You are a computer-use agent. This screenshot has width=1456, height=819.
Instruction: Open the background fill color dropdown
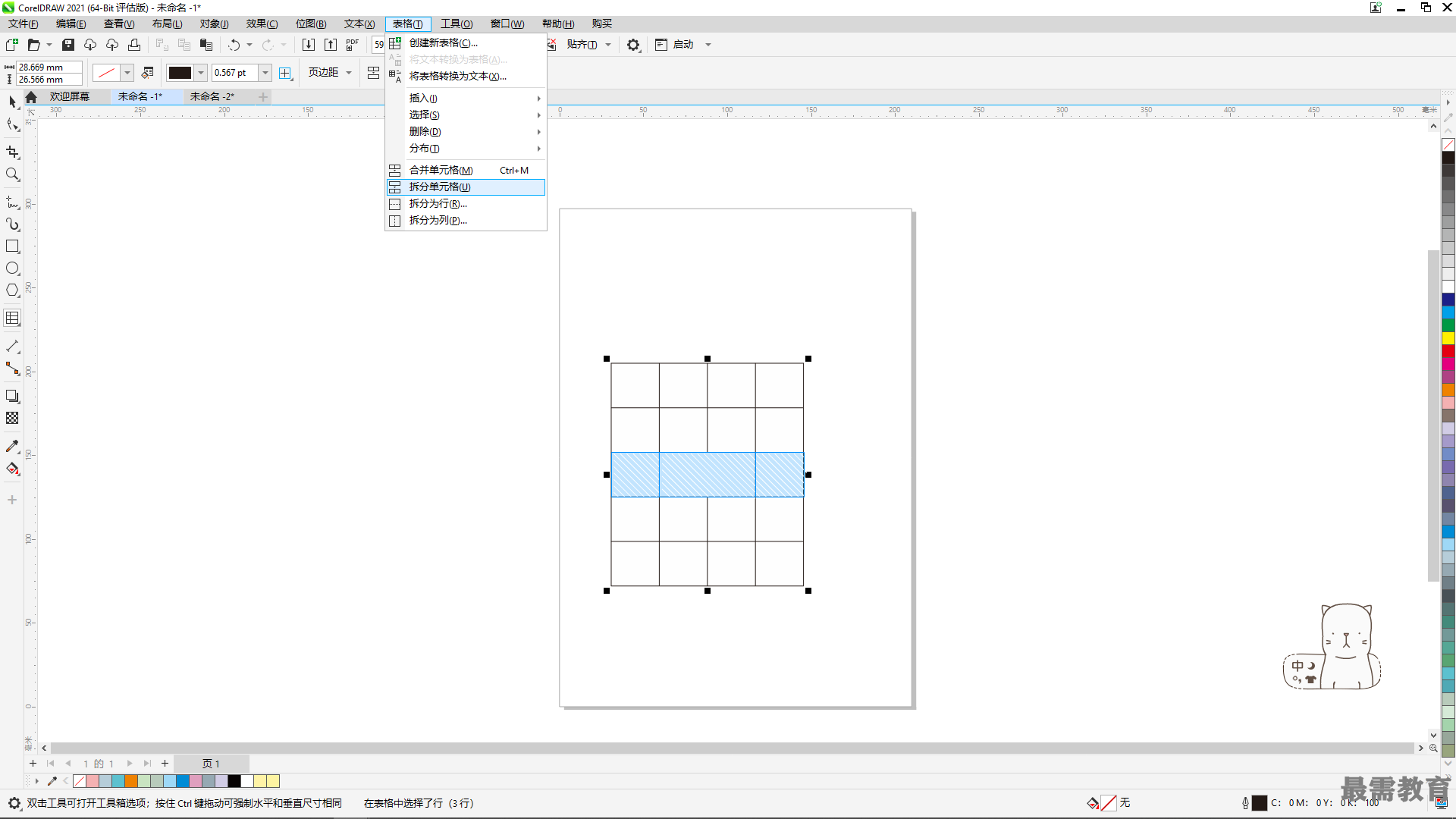(127, 73)
